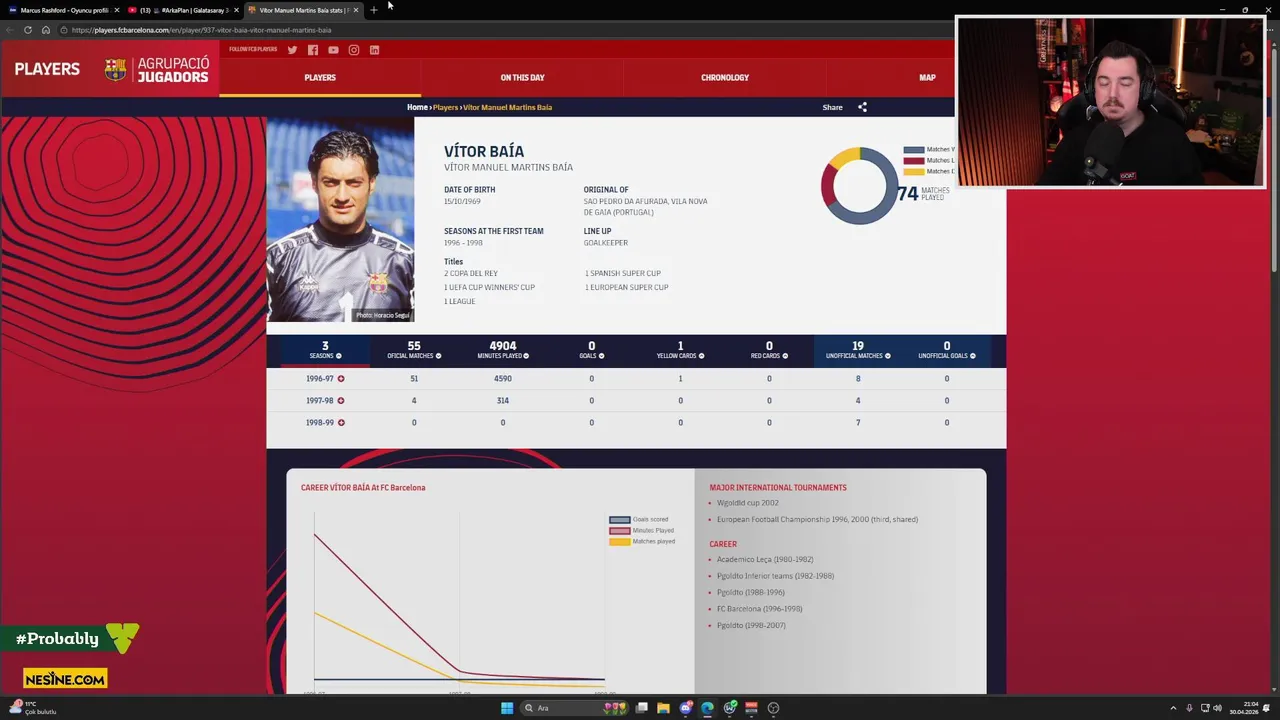Click the large PLAYERS header title
The width and height of the screenshot is (1280, 720).
[x=47, y=69]
